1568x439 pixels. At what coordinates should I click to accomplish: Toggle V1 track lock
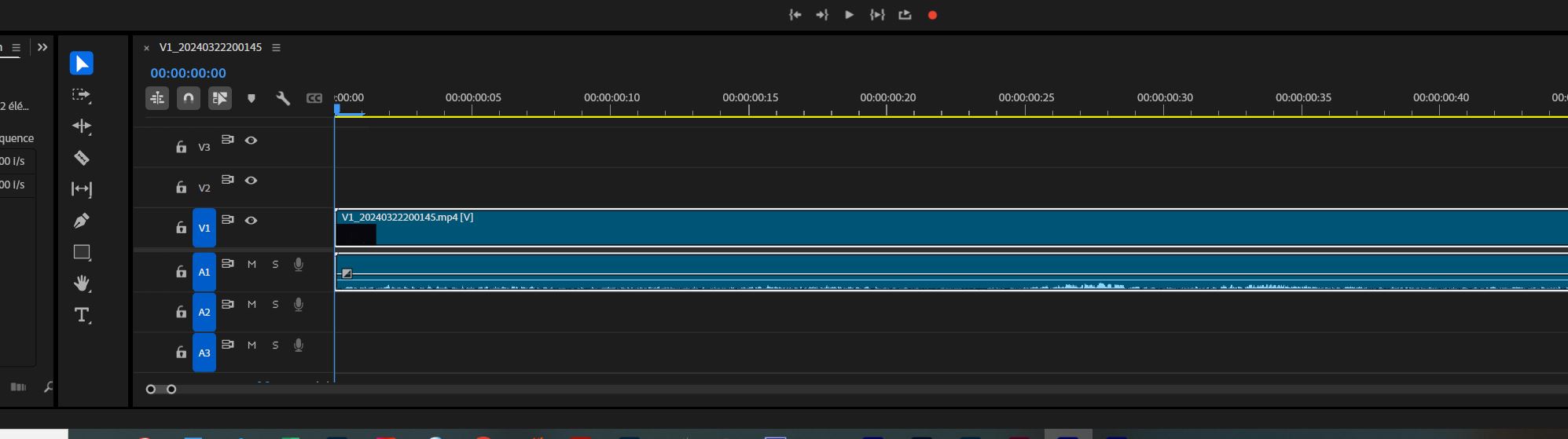pyautogui.click(x=181, y=228)
